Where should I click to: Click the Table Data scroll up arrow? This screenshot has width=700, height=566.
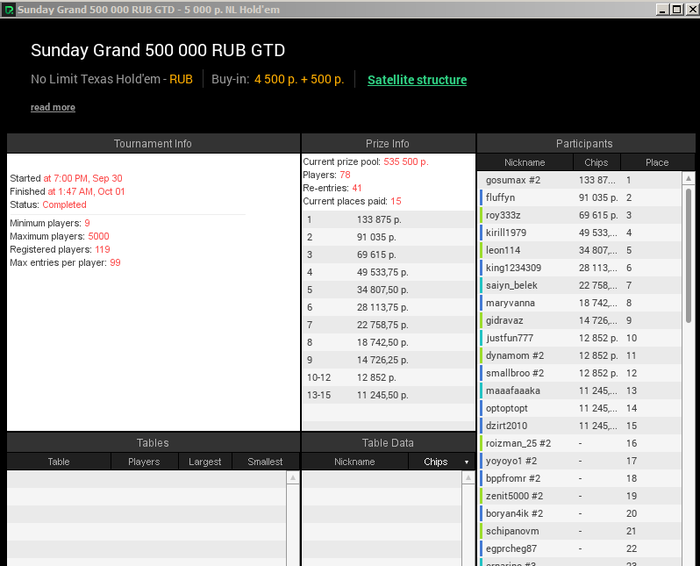tap(468, 478)
